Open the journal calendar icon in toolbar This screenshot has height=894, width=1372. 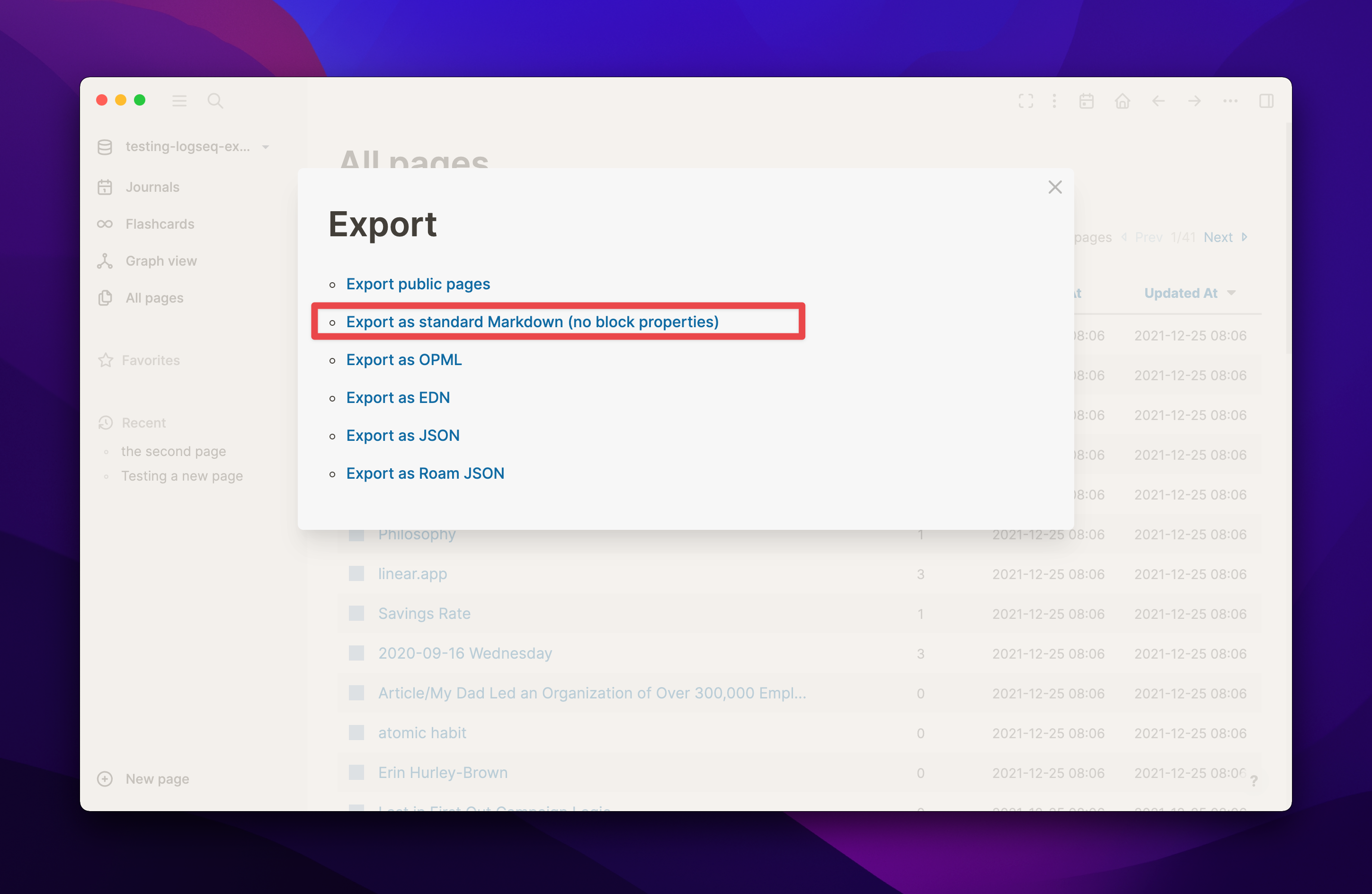pyautogui.click(x=1087, y=101)
